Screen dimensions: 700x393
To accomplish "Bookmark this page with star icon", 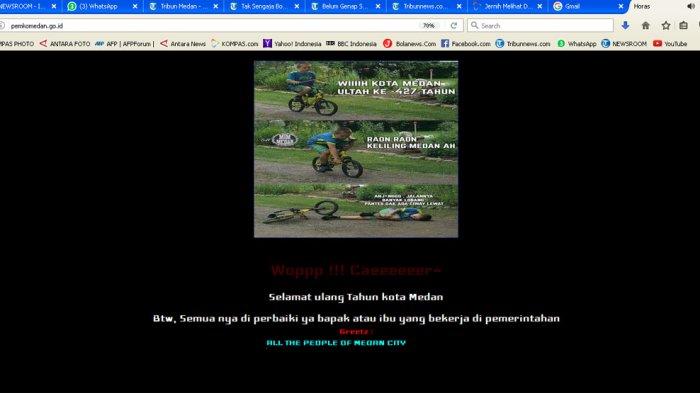I will tap(666, 25).
